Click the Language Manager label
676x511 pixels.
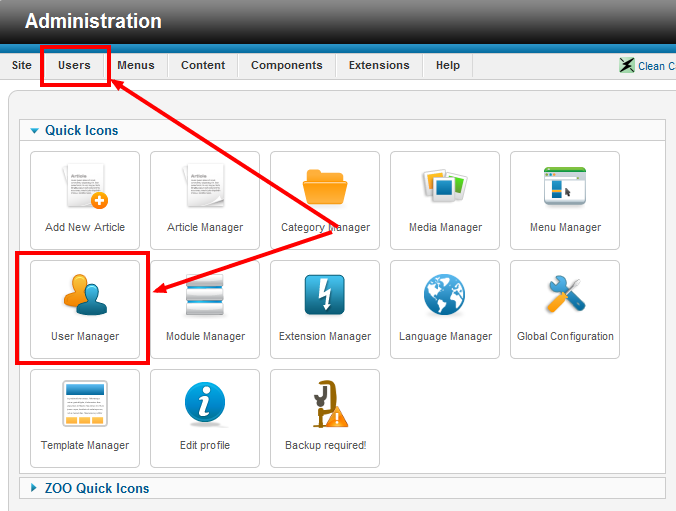tap(445, 336)
